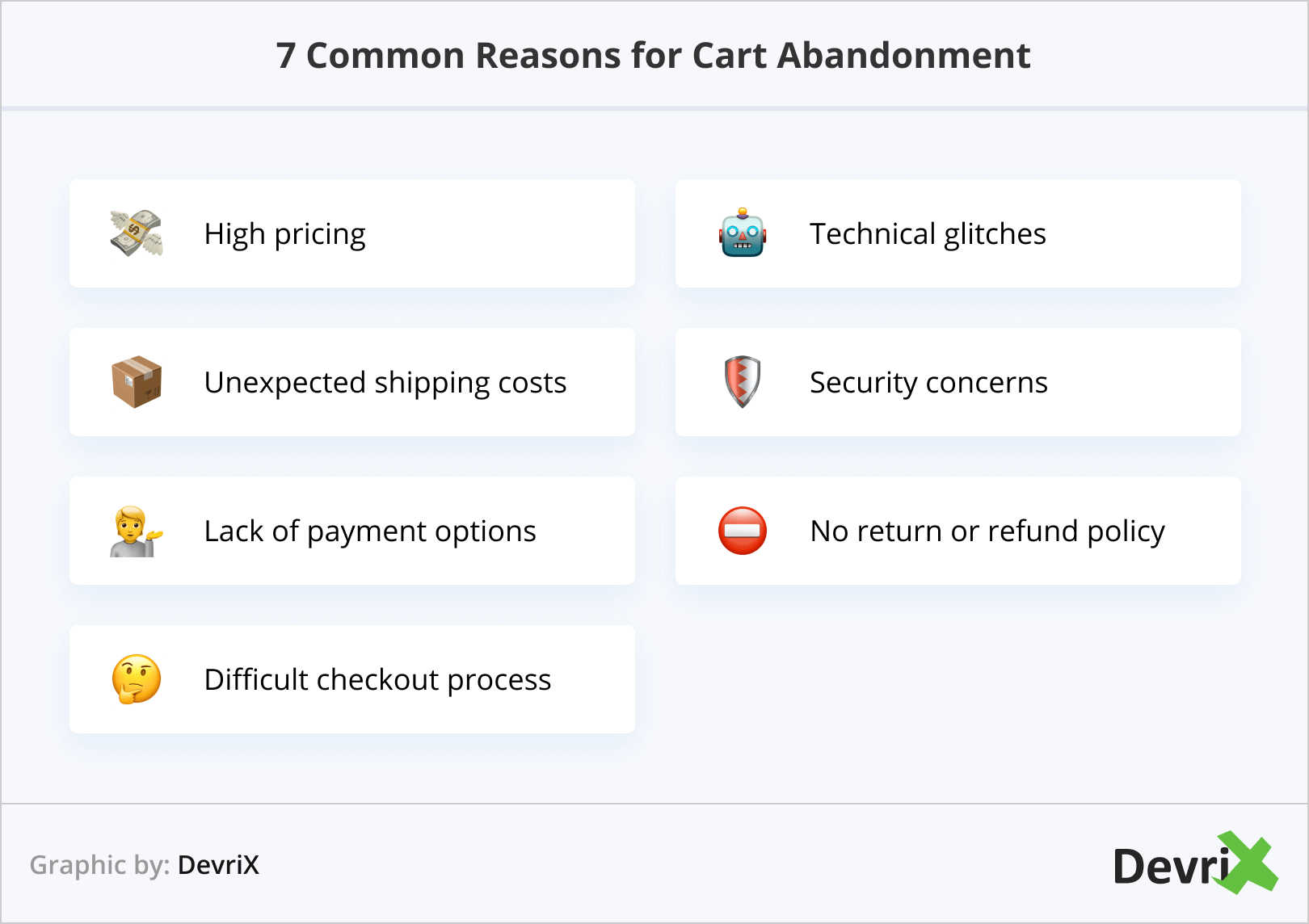Click the cardboard package box icon

click(x=137, y=382)
